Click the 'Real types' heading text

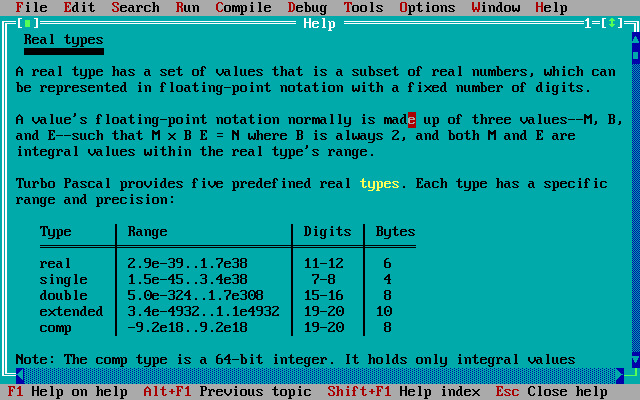pyautogui.click(x=63, y=40)
